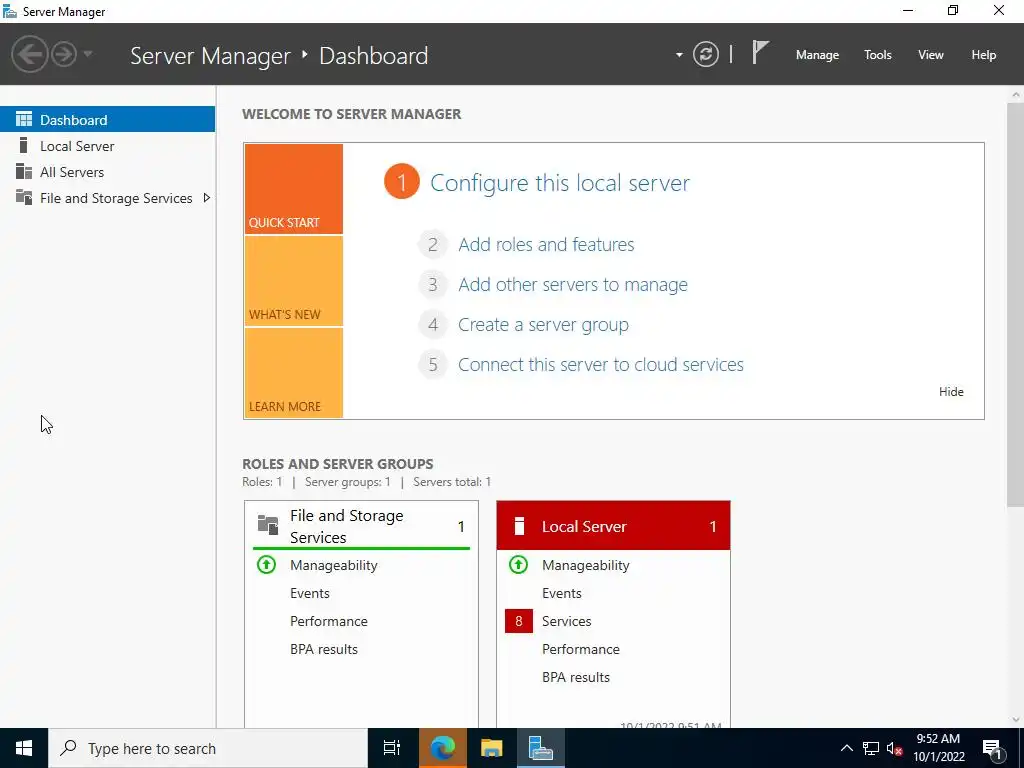Open the red Local Server tile header
The height and width of the screenshot is (768, 1024).
(613, 526)
